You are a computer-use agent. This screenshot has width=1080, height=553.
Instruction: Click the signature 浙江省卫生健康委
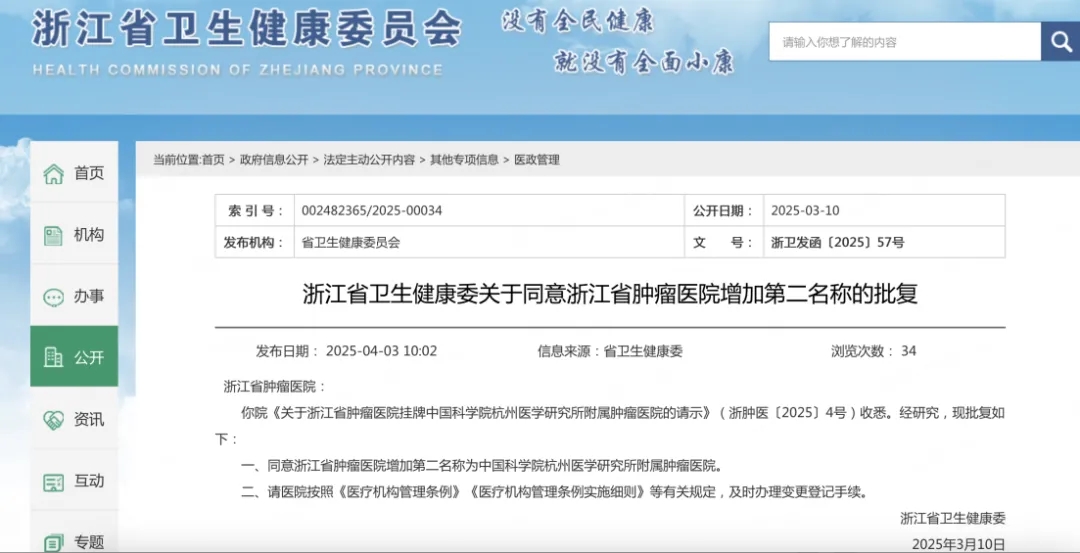pyautogui.click(x=953, y=519)
